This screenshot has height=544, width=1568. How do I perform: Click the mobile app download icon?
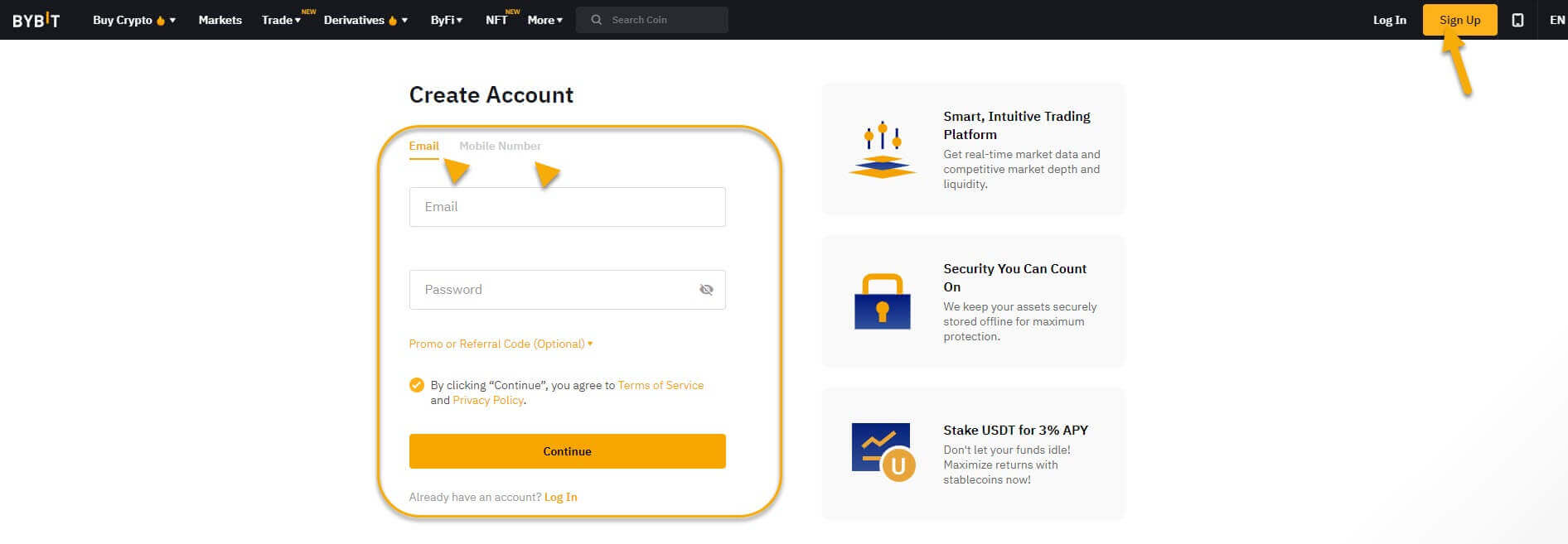click(1517, 20)
